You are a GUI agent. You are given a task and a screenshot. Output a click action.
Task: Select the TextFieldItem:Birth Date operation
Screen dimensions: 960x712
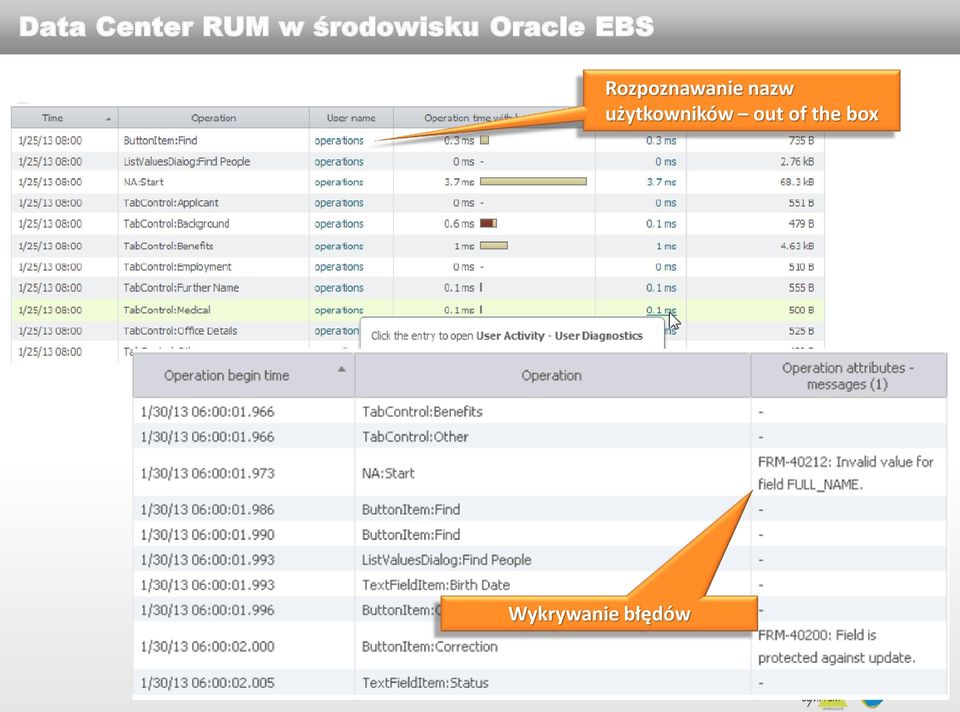436,585
